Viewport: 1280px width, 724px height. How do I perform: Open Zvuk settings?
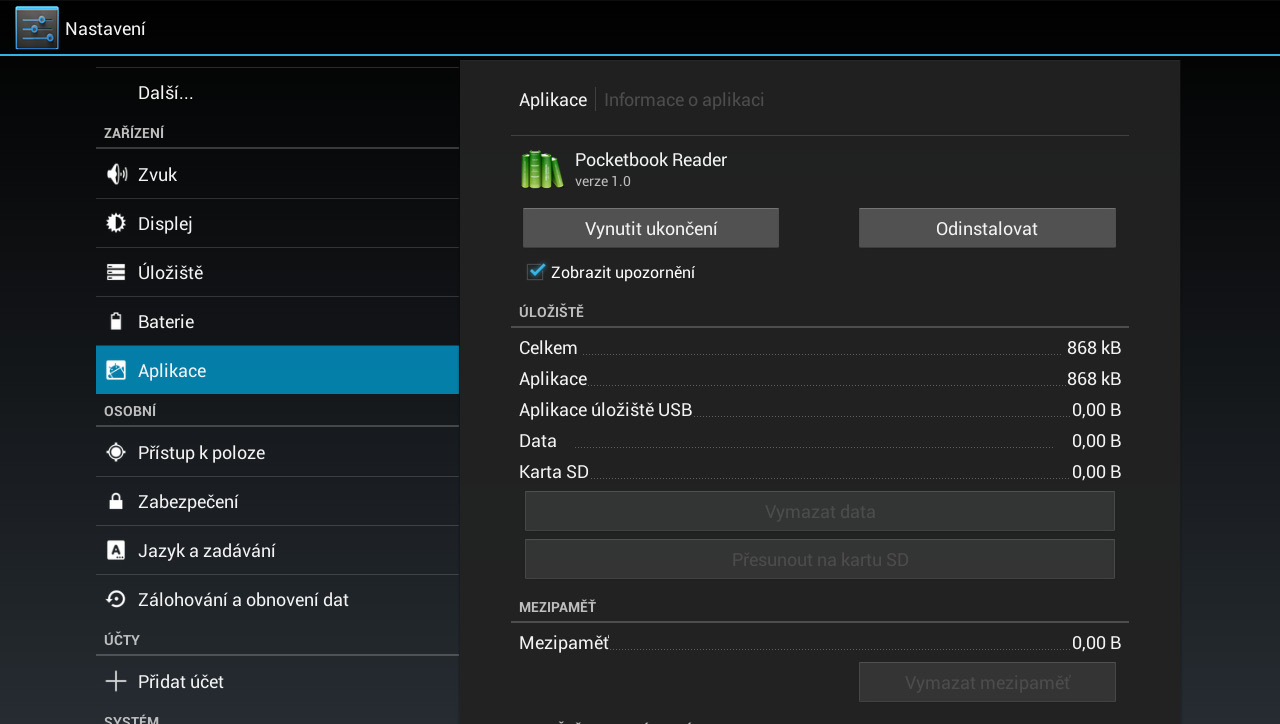(x=277, y=174)
